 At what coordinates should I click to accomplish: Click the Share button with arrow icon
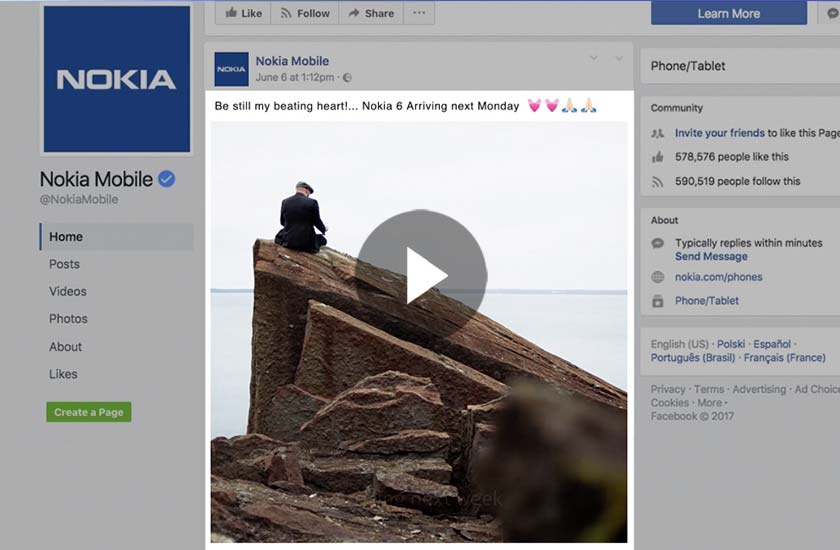[x=371, y=13]
